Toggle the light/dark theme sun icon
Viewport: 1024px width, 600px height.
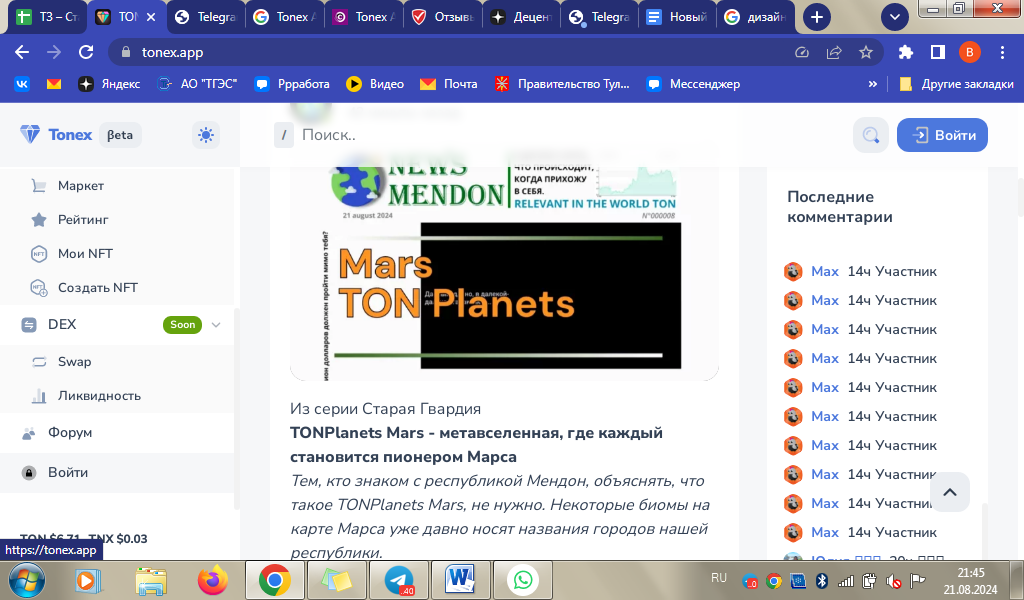point(206,135)
